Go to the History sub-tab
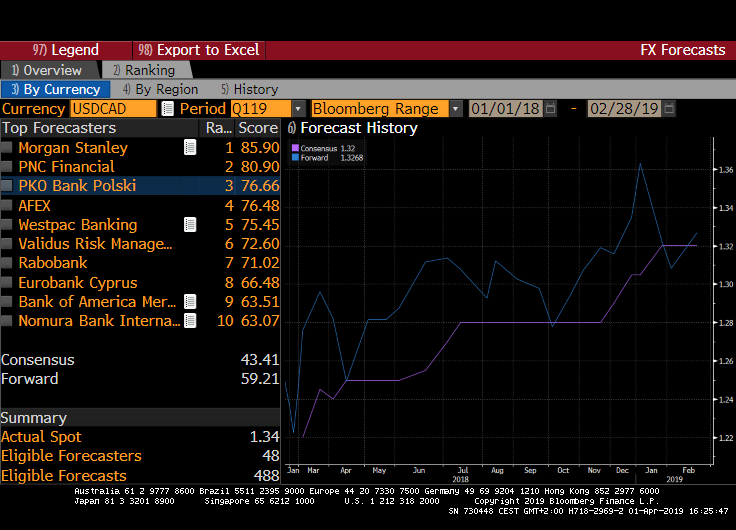The width and height of the screenshot is (736, 530). coord(250,89)
